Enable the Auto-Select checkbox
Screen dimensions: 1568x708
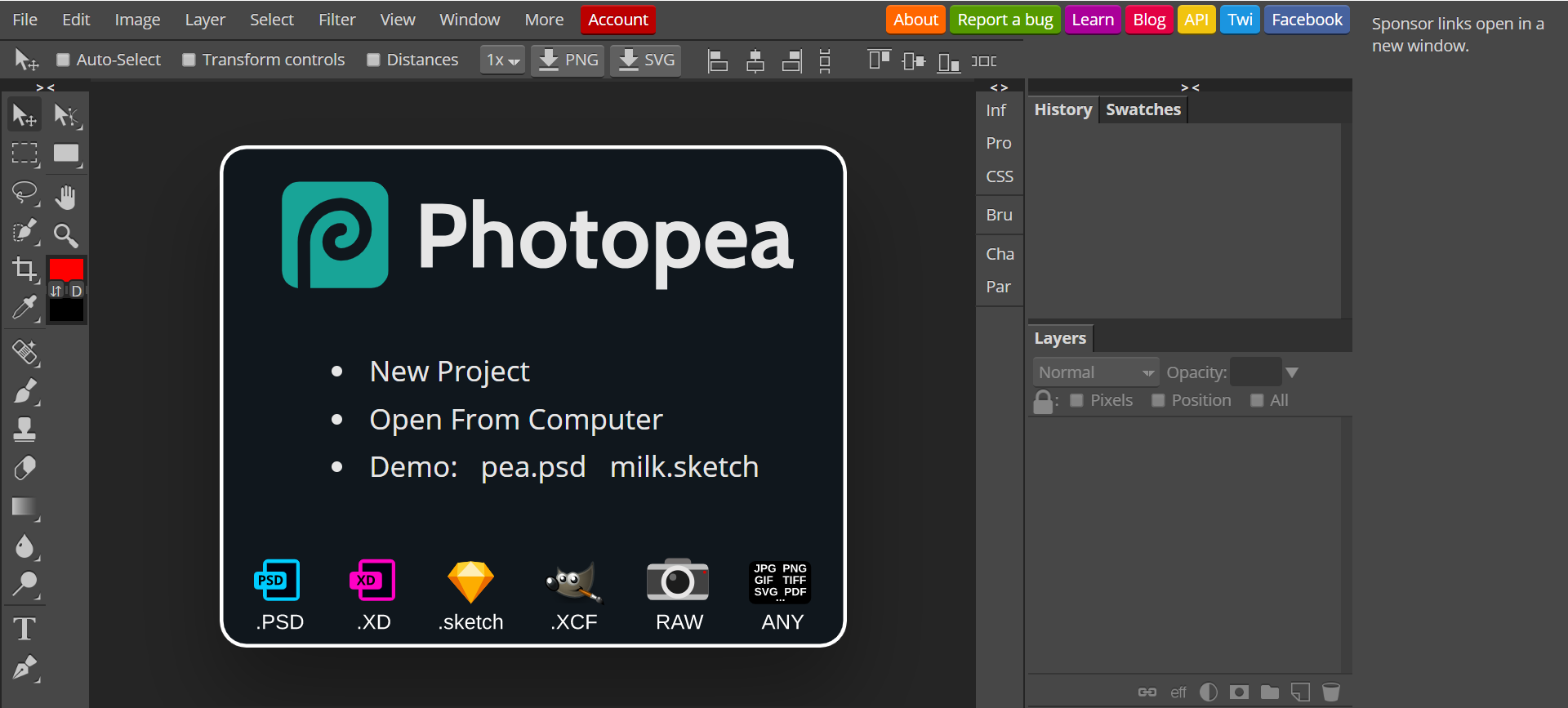tap(63, 60)
